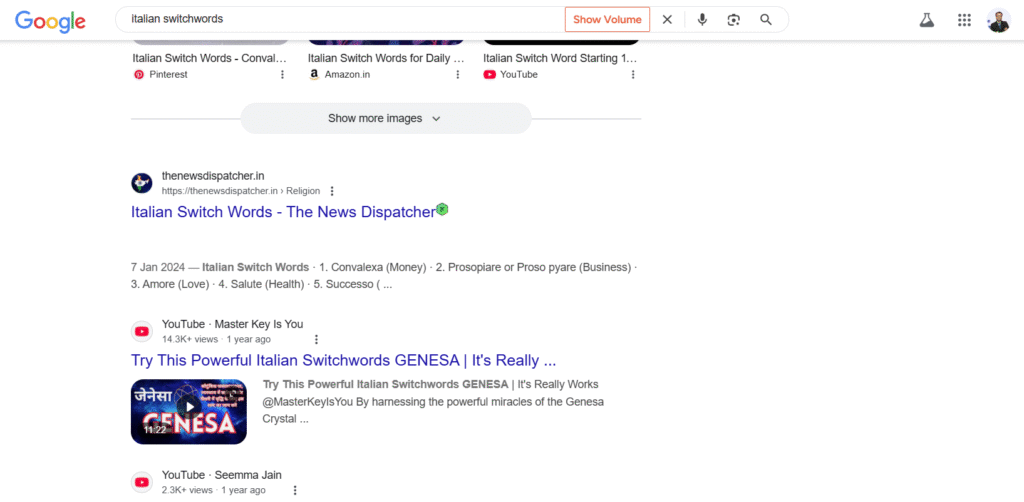Open About this result menu for thenewsdispatcher.in

[x=332, y=191]
